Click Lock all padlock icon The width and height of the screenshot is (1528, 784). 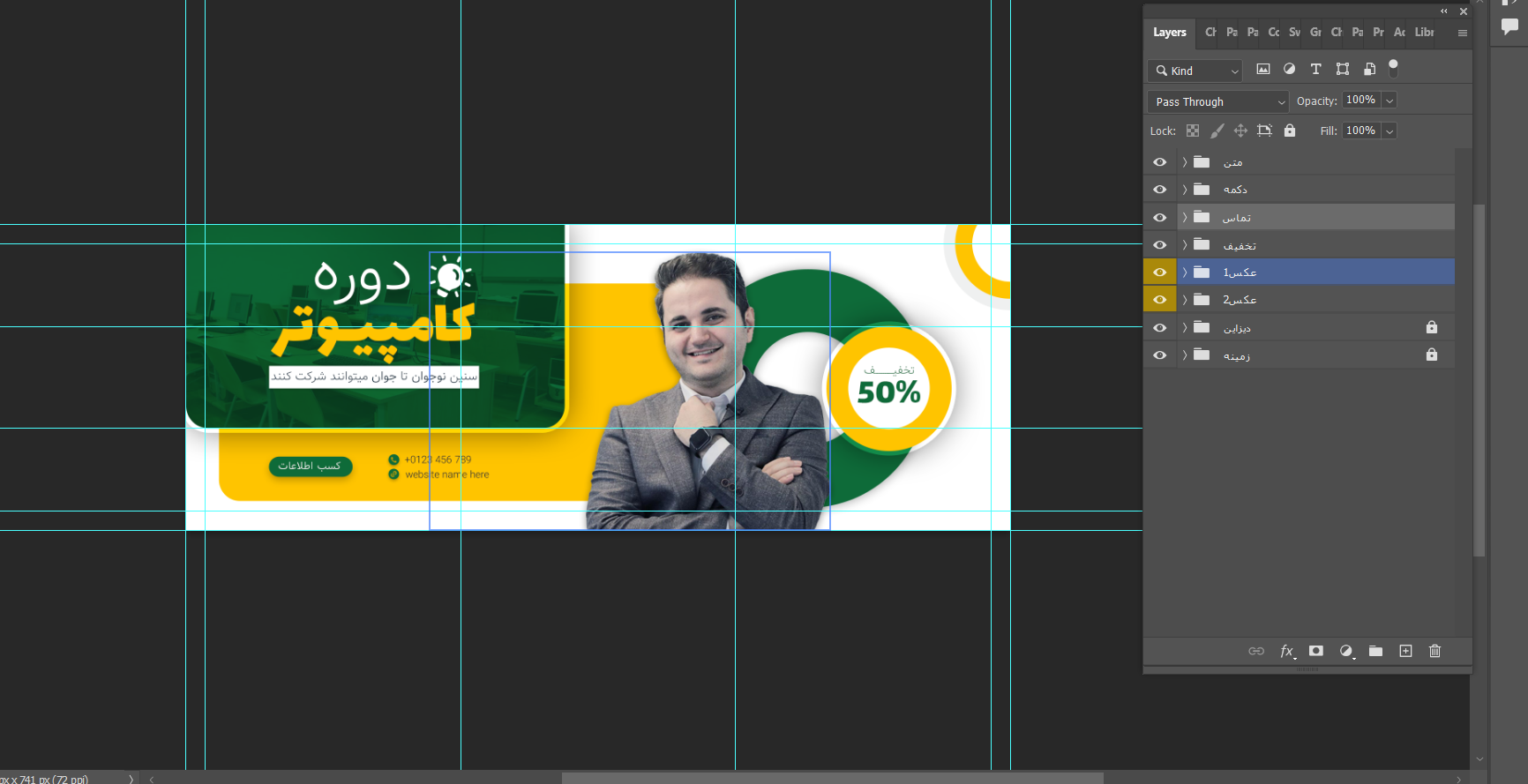pos(1289,131)
